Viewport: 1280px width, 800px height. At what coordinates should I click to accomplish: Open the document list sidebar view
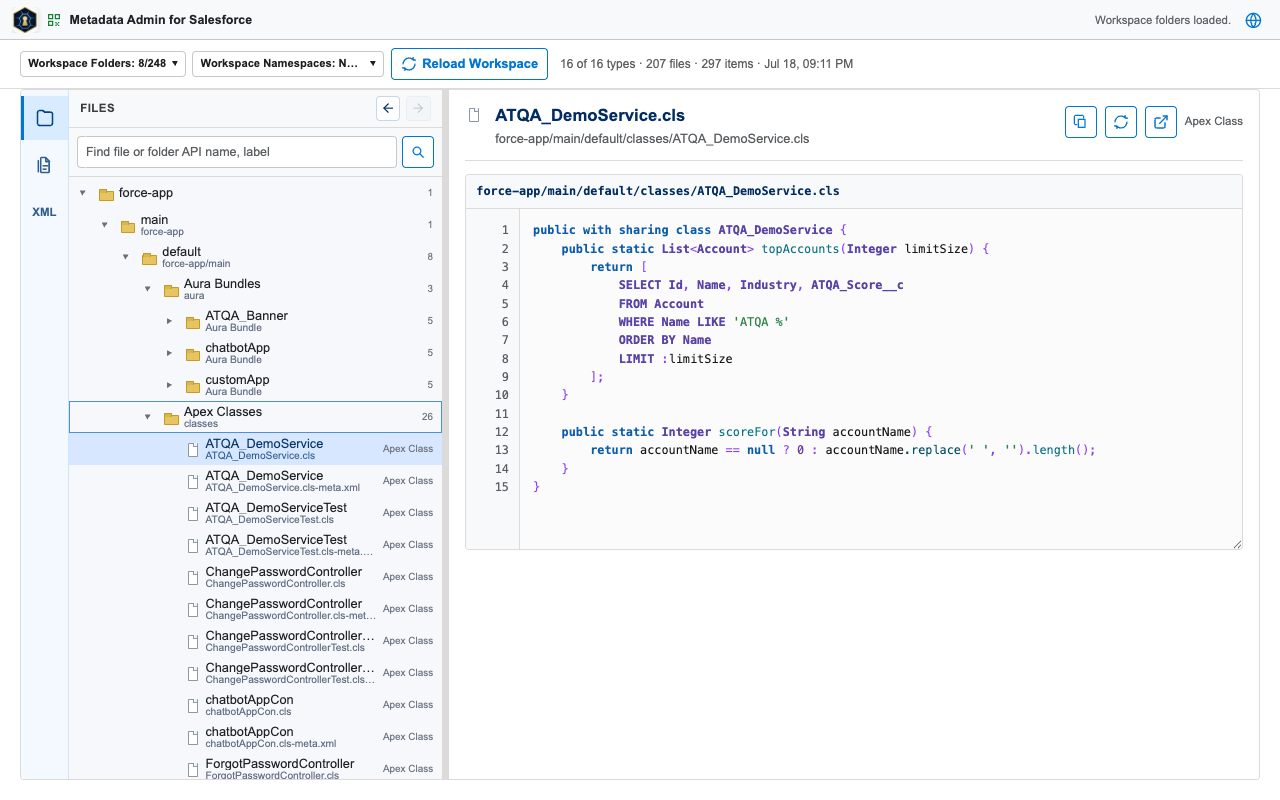point(44,165)
